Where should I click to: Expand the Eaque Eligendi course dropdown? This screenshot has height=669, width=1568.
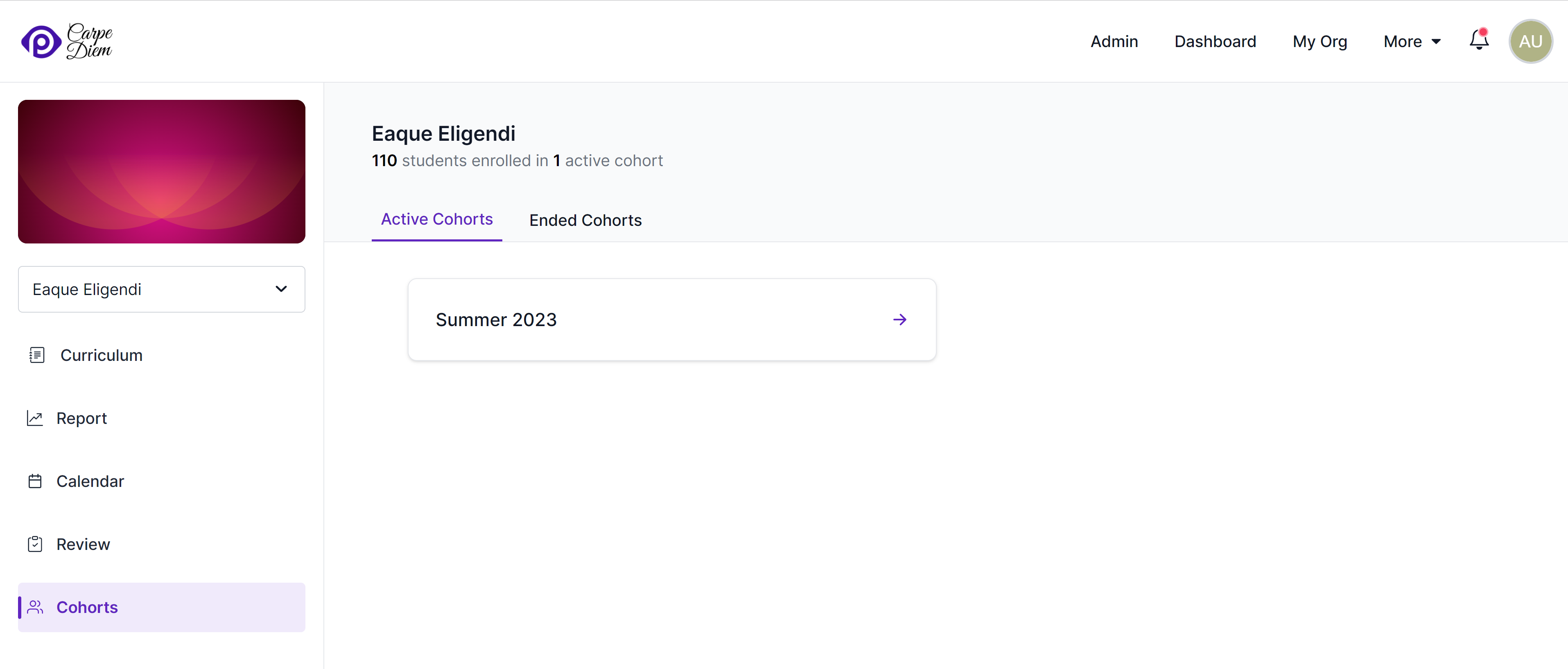(x=161, y=290)
